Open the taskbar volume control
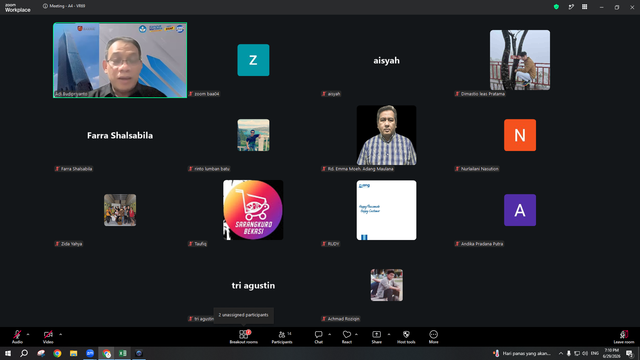 tap(585, 353)
